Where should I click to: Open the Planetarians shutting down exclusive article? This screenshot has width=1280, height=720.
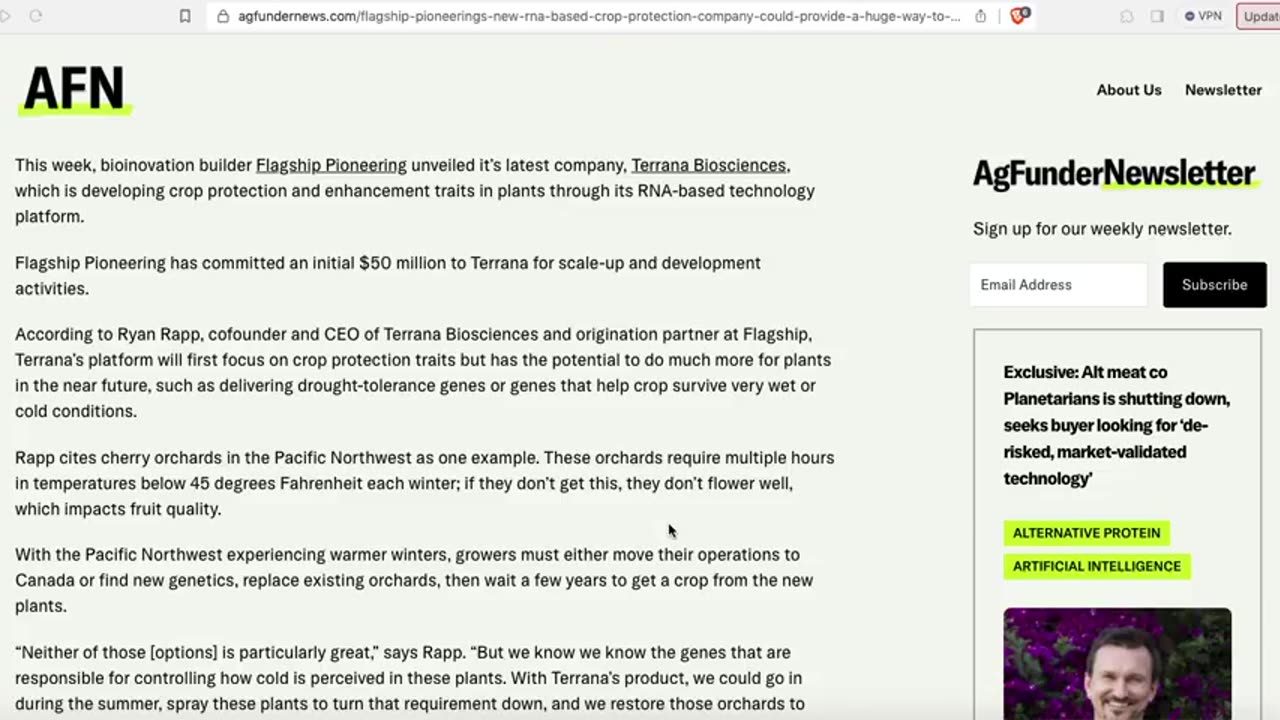coord(1117,425)
